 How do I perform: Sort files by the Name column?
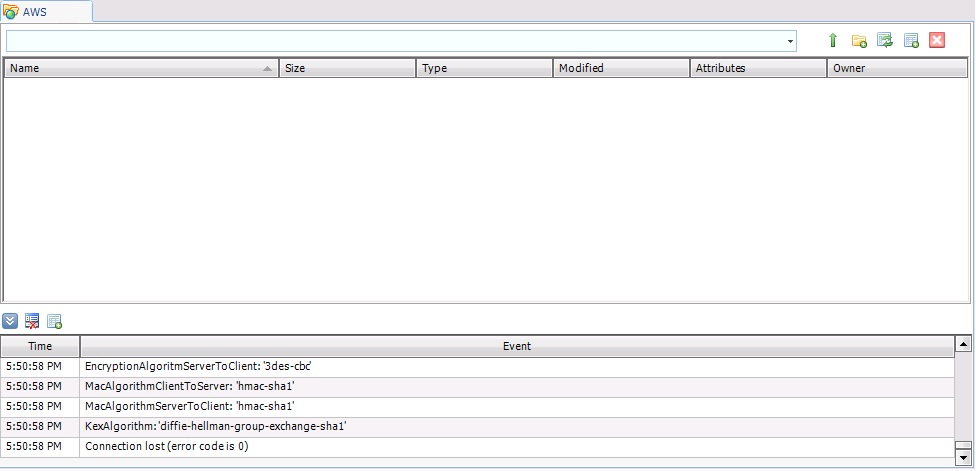coord(140,69)
